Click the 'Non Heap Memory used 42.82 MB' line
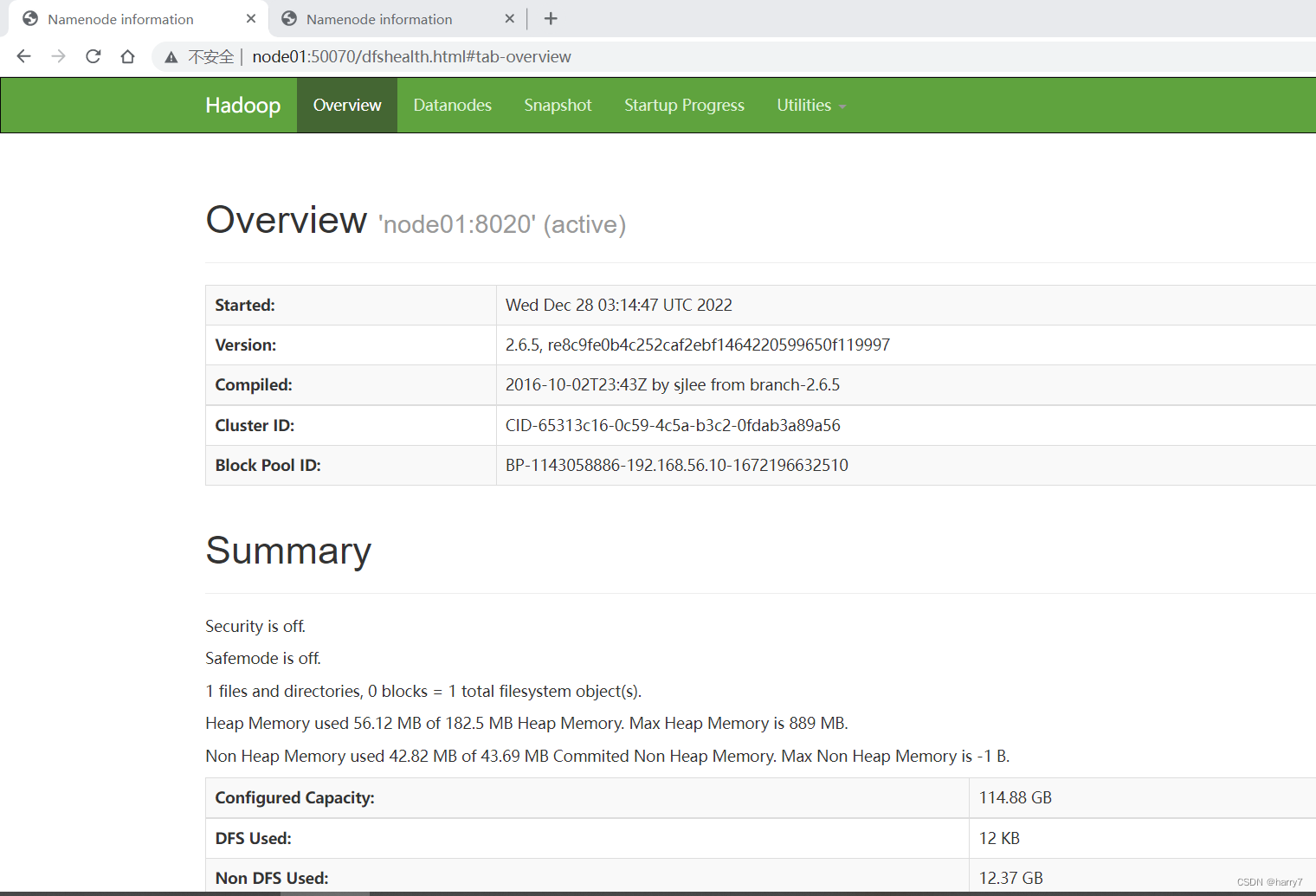 coord(608,756)
